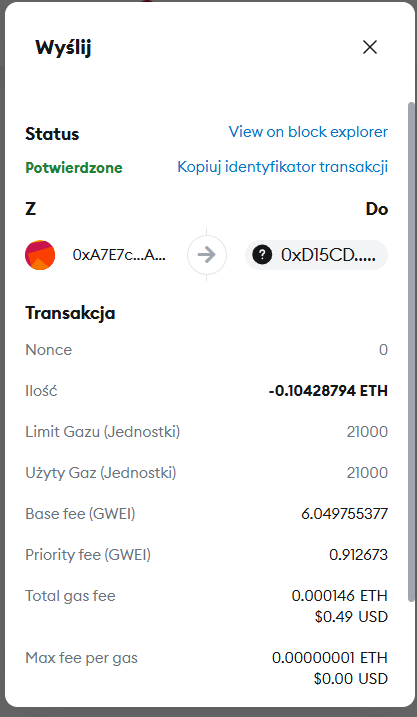Click the Limit Gazu value 21000
417x717 pixels.
[367, 432]
